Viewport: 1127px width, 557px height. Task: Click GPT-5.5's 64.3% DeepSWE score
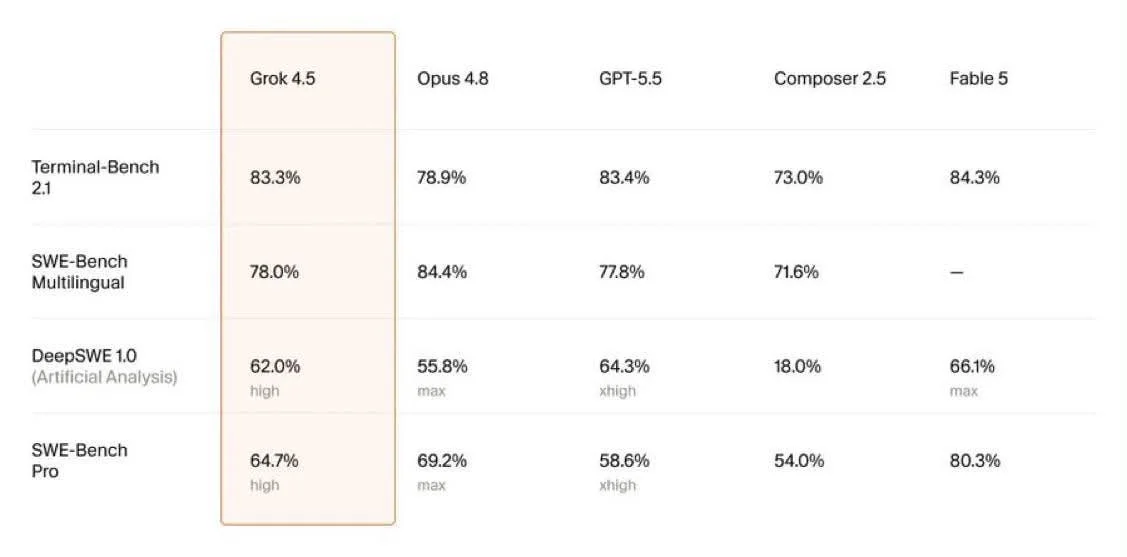625,367
